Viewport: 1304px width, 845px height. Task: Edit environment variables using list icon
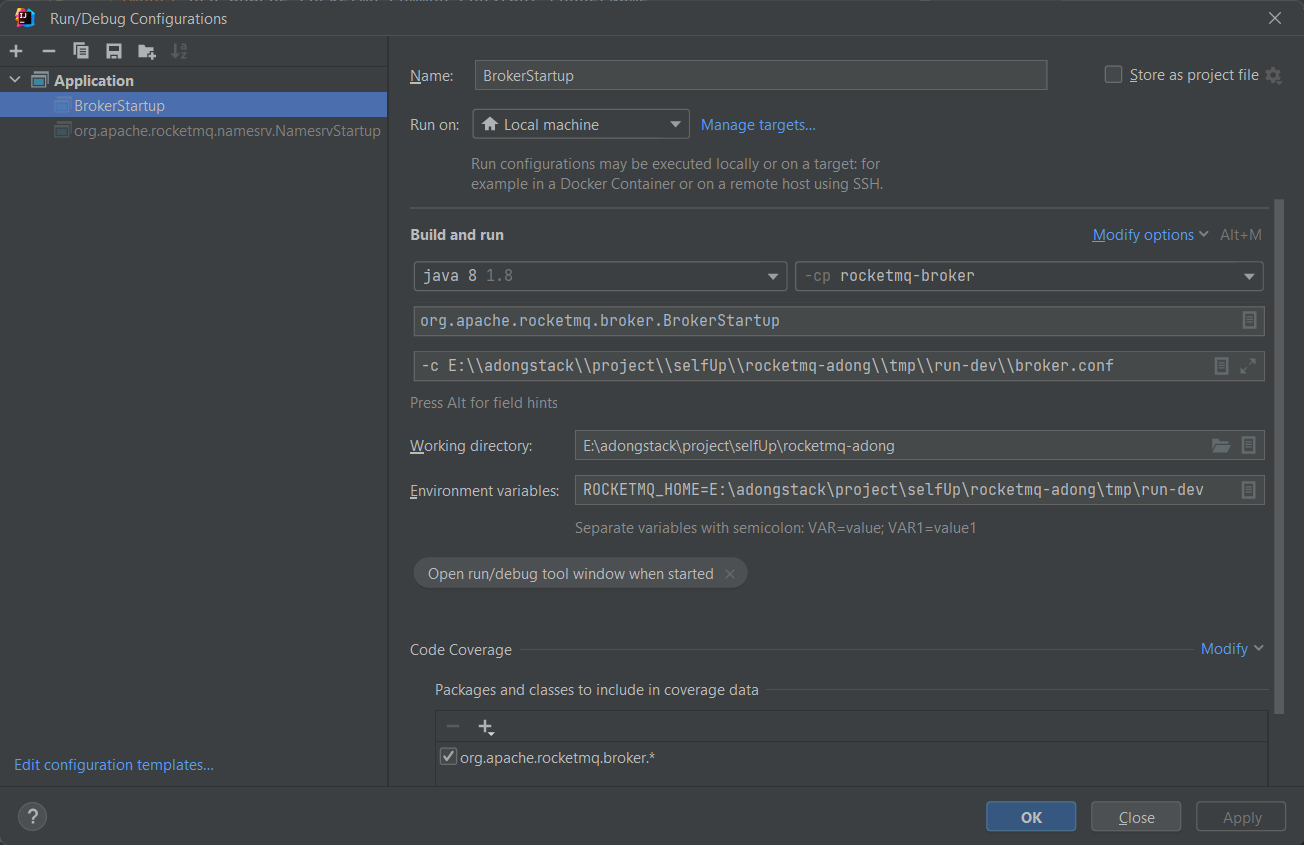(1249, 490)
